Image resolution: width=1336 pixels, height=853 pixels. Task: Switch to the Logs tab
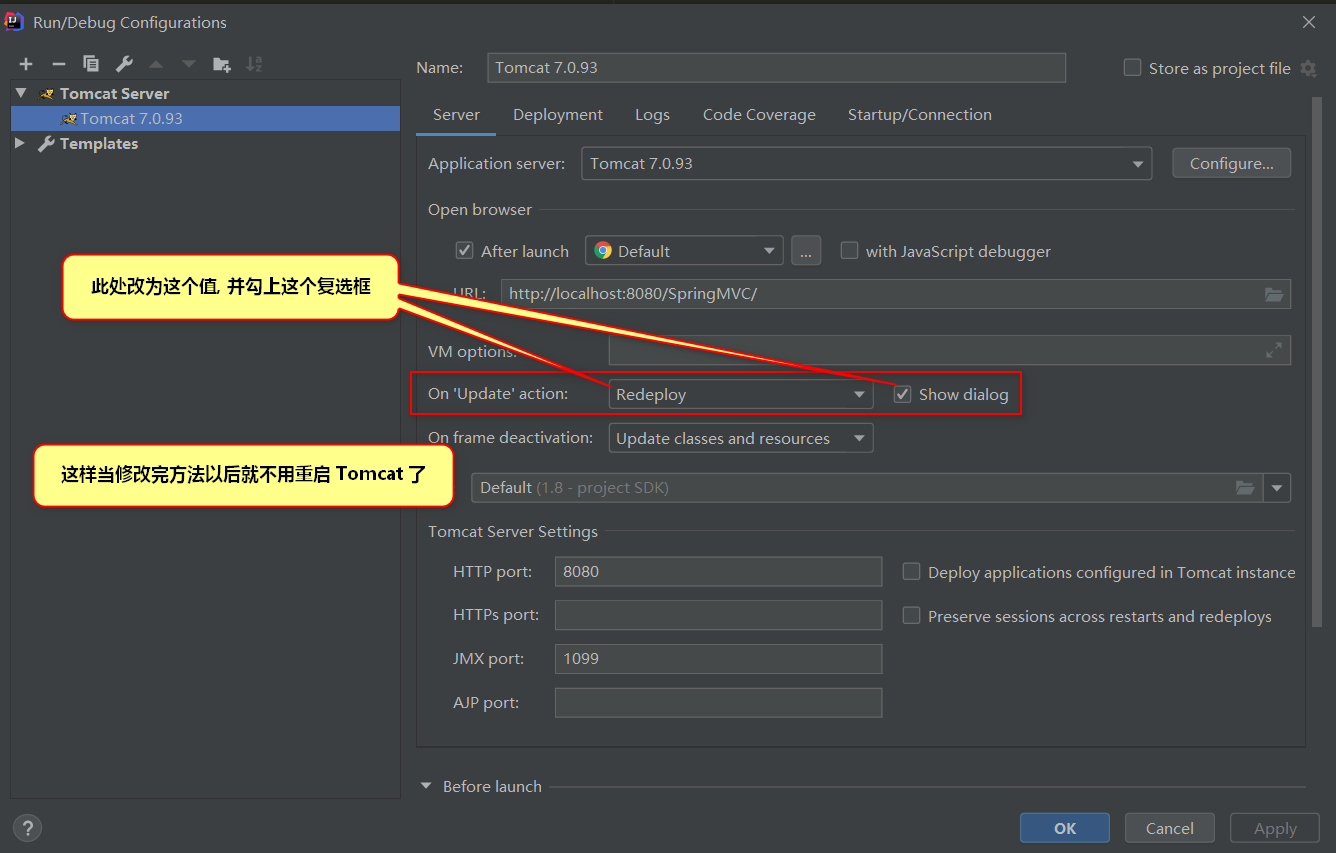pos(652,115)
